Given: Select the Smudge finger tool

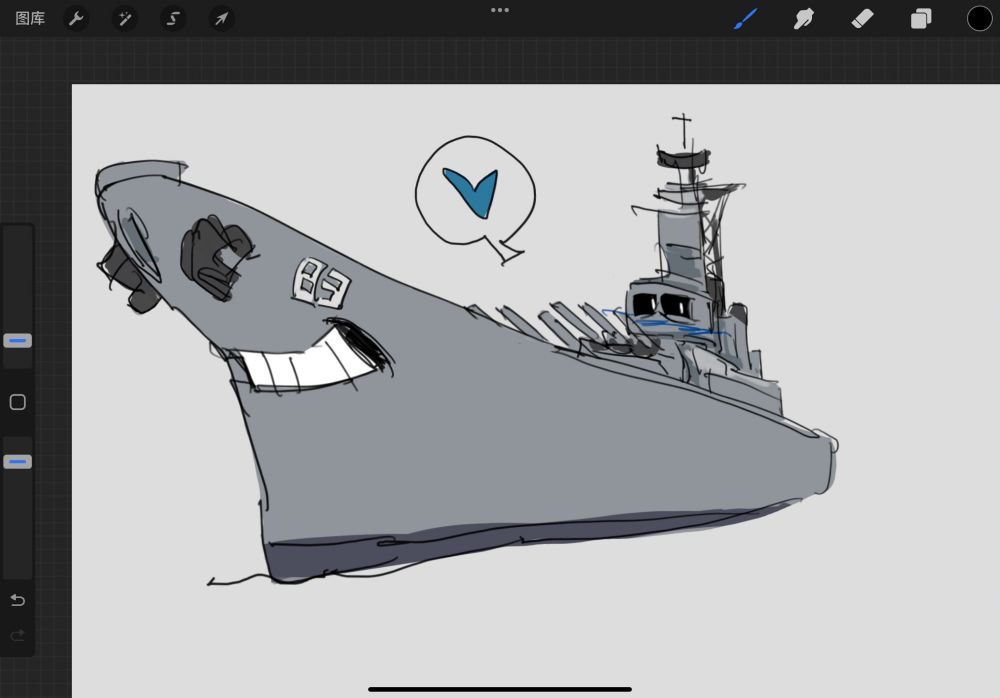Looking at the screenshot, I should click(804, 19).
